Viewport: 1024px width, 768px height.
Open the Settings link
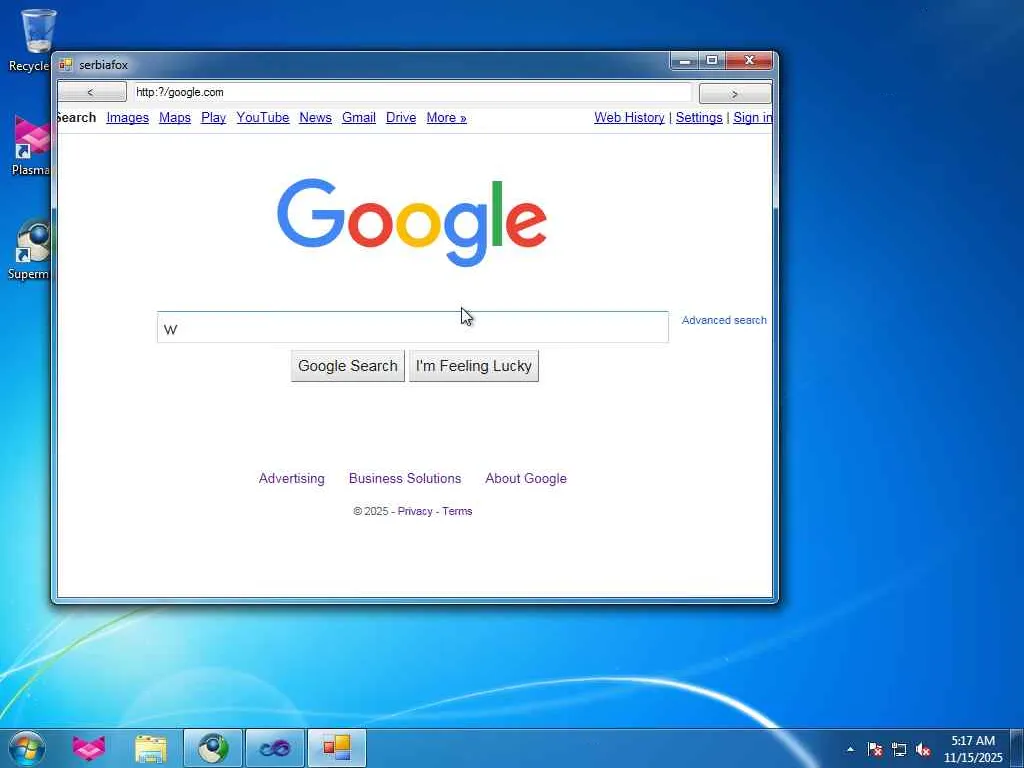point(699,118)
